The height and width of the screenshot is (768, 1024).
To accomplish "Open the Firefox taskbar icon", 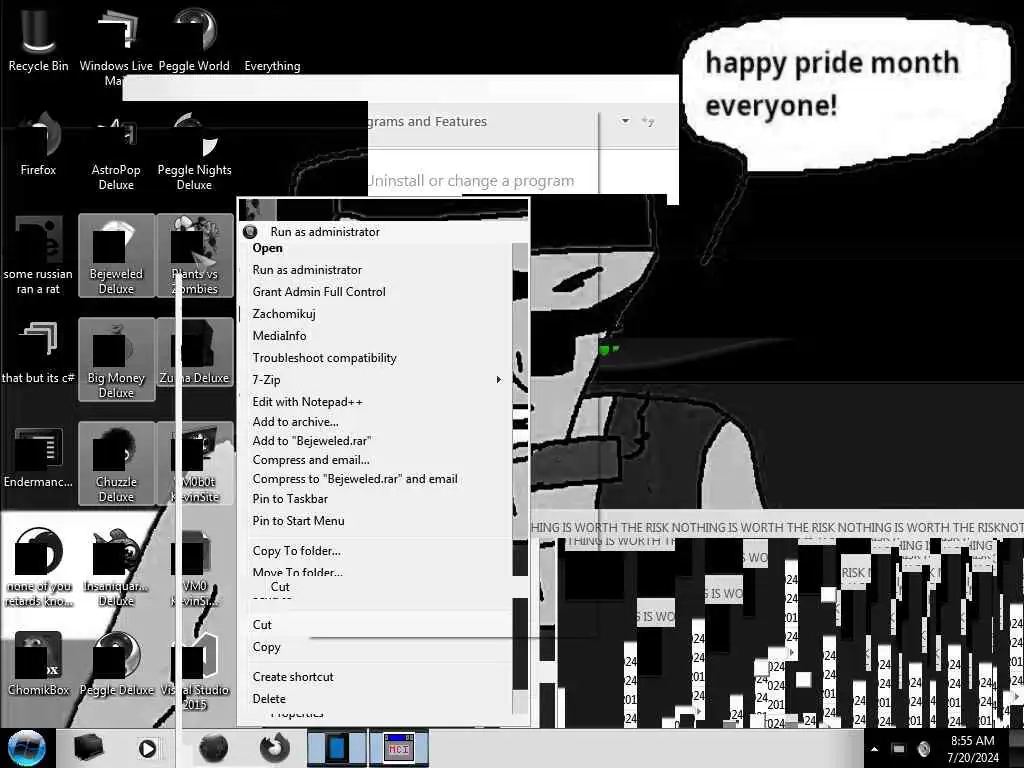I will (274, 748).
